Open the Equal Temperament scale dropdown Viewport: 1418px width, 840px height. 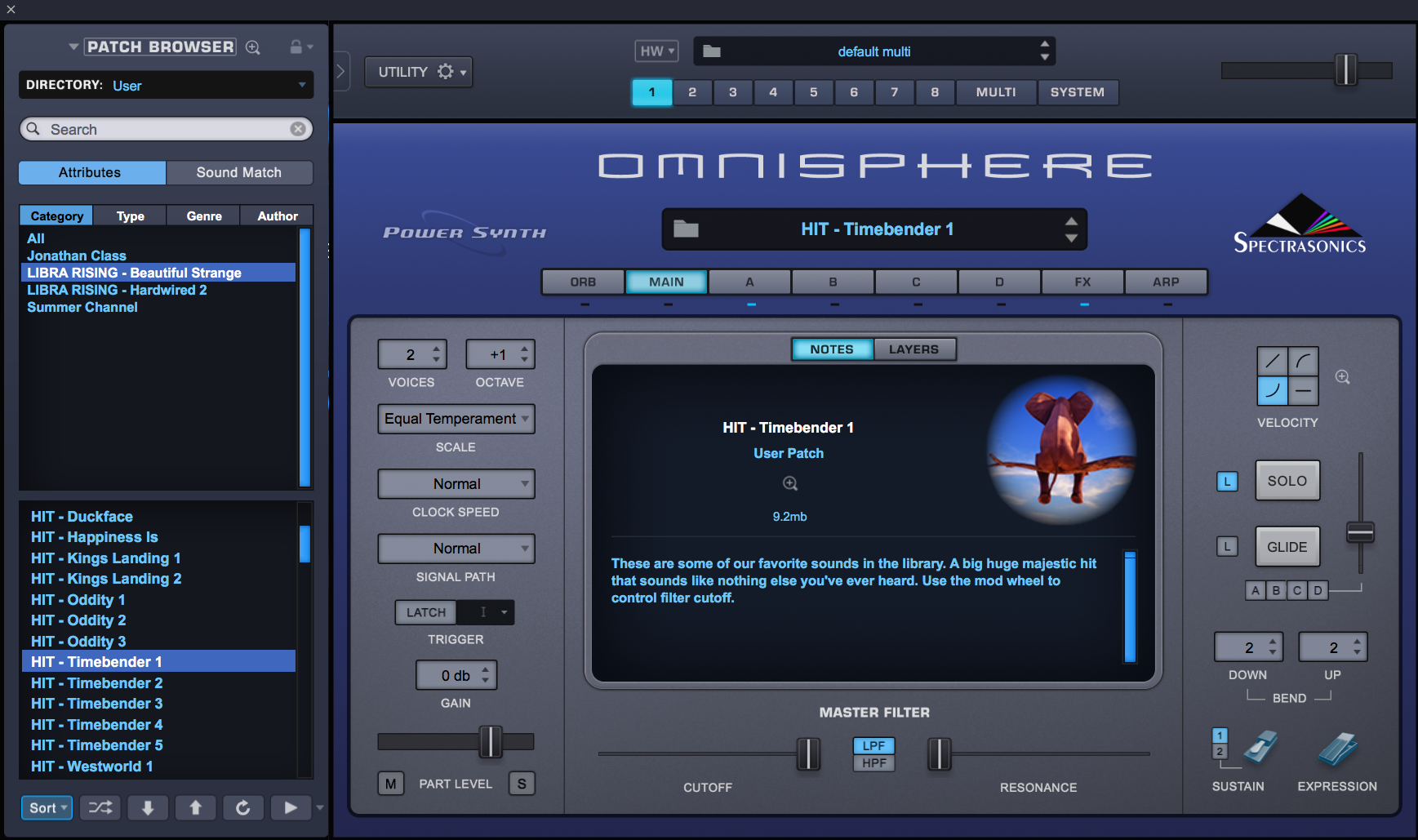tap(456, 419)
